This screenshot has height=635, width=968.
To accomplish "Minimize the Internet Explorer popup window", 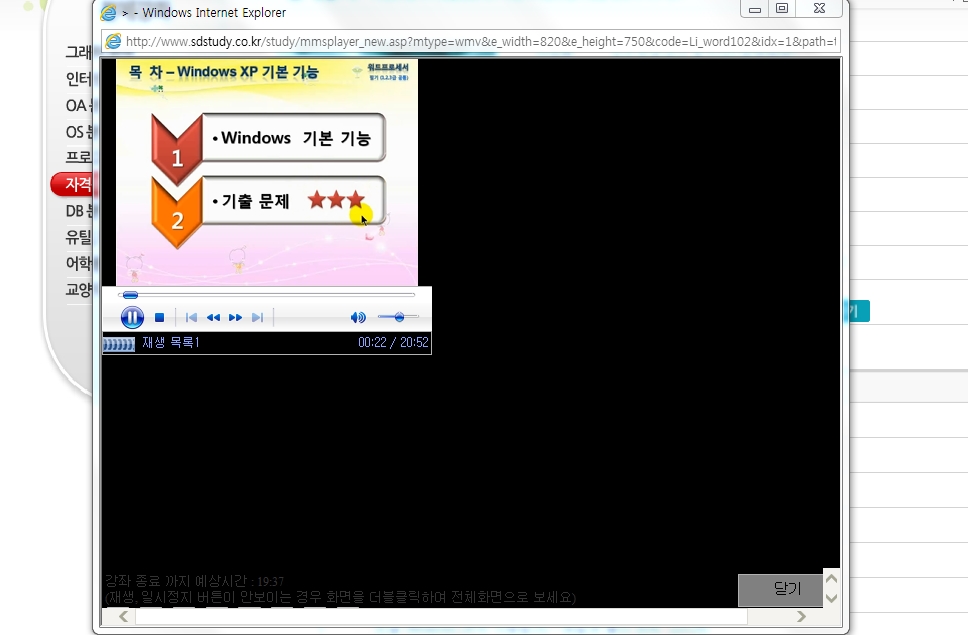I will click(754, 8).
